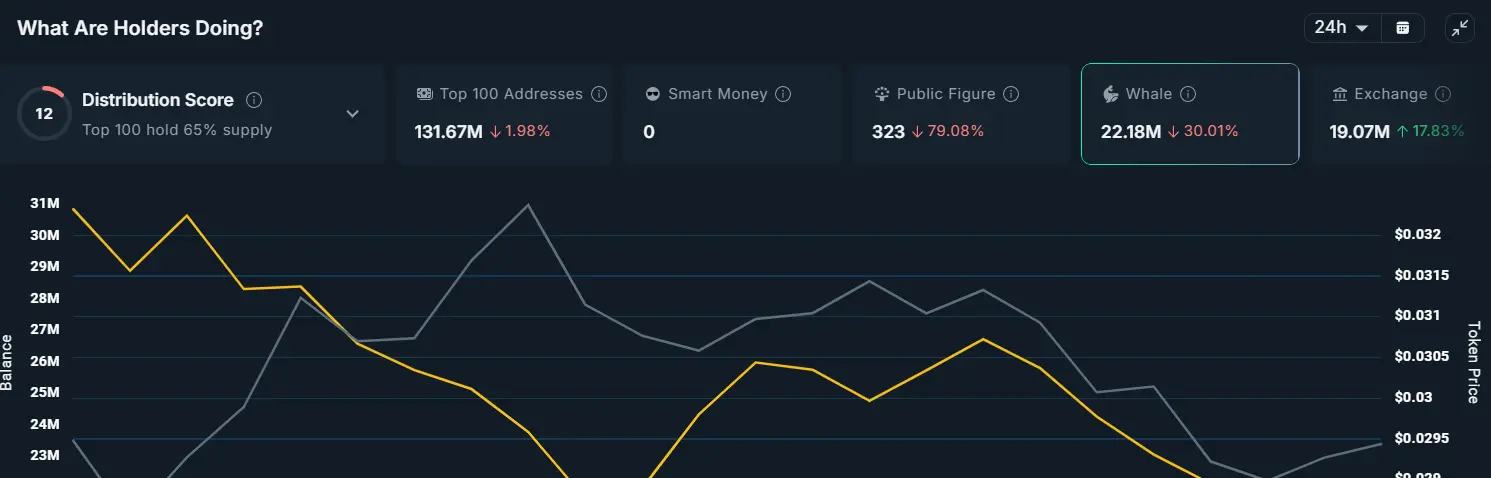Collapse the holders panel view

point(1461,28)
